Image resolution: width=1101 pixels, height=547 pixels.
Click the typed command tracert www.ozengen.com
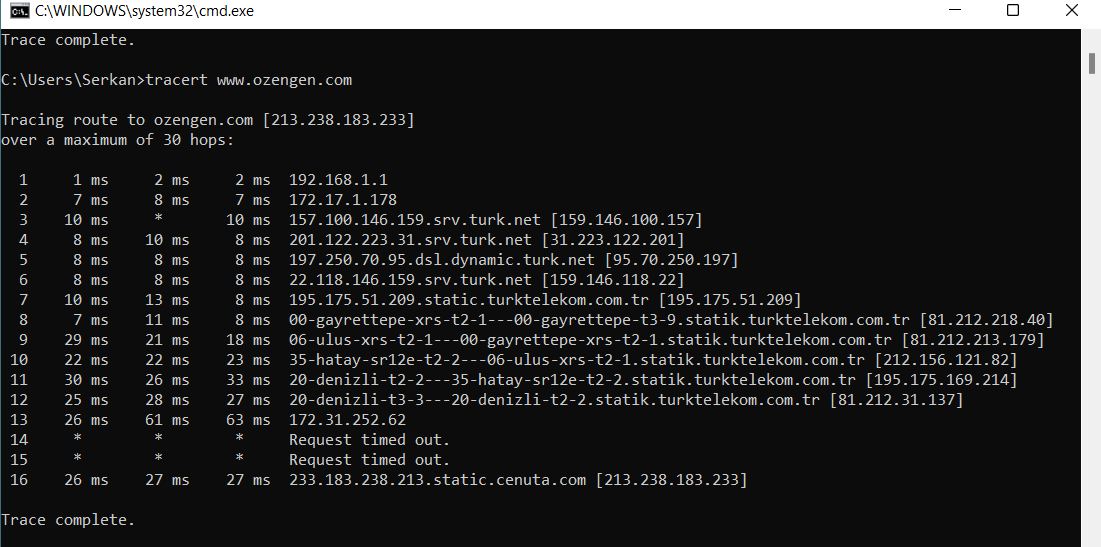[249, 80]
